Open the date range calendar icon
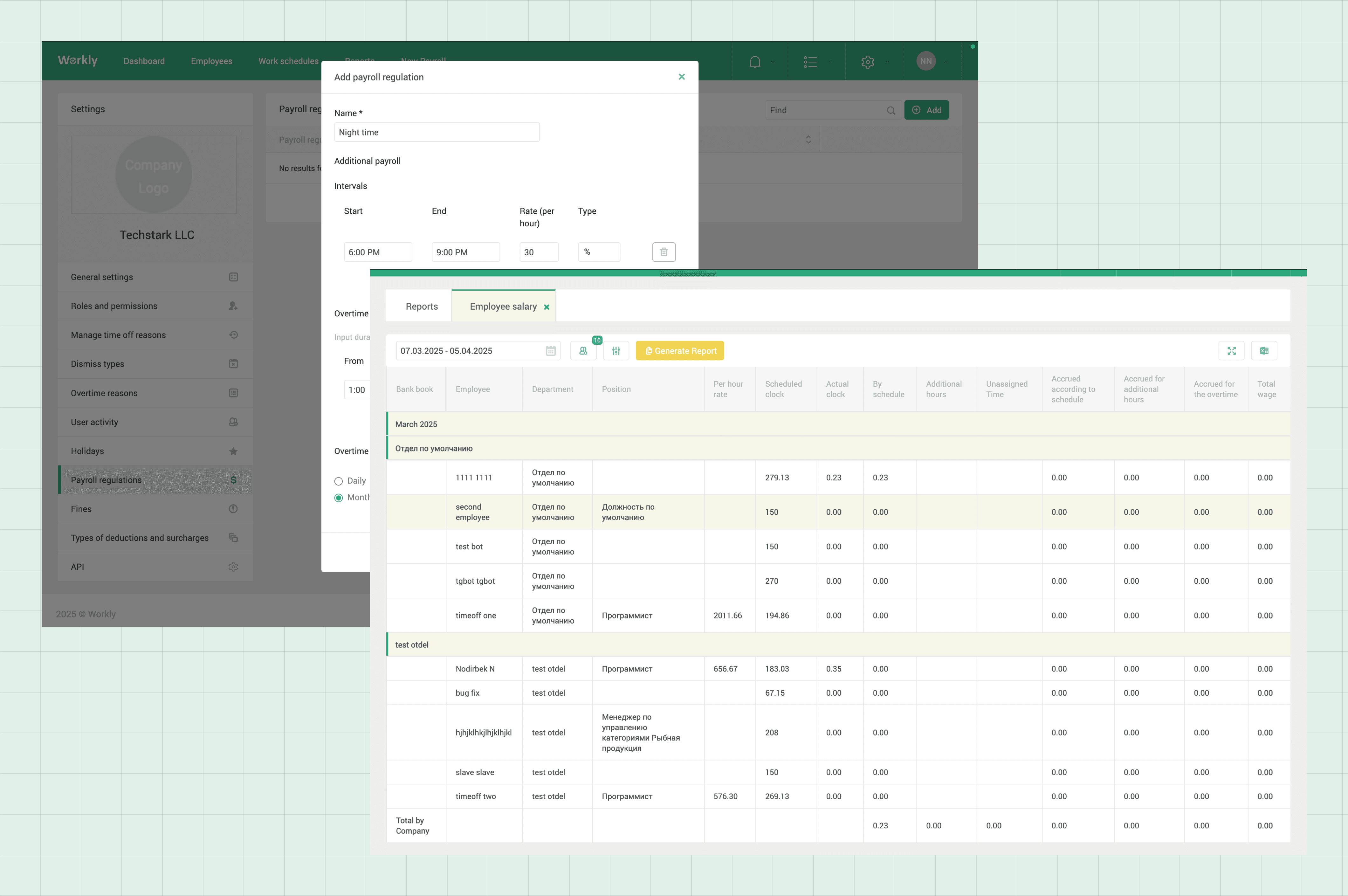1348x896 pixels. [550, 351]
